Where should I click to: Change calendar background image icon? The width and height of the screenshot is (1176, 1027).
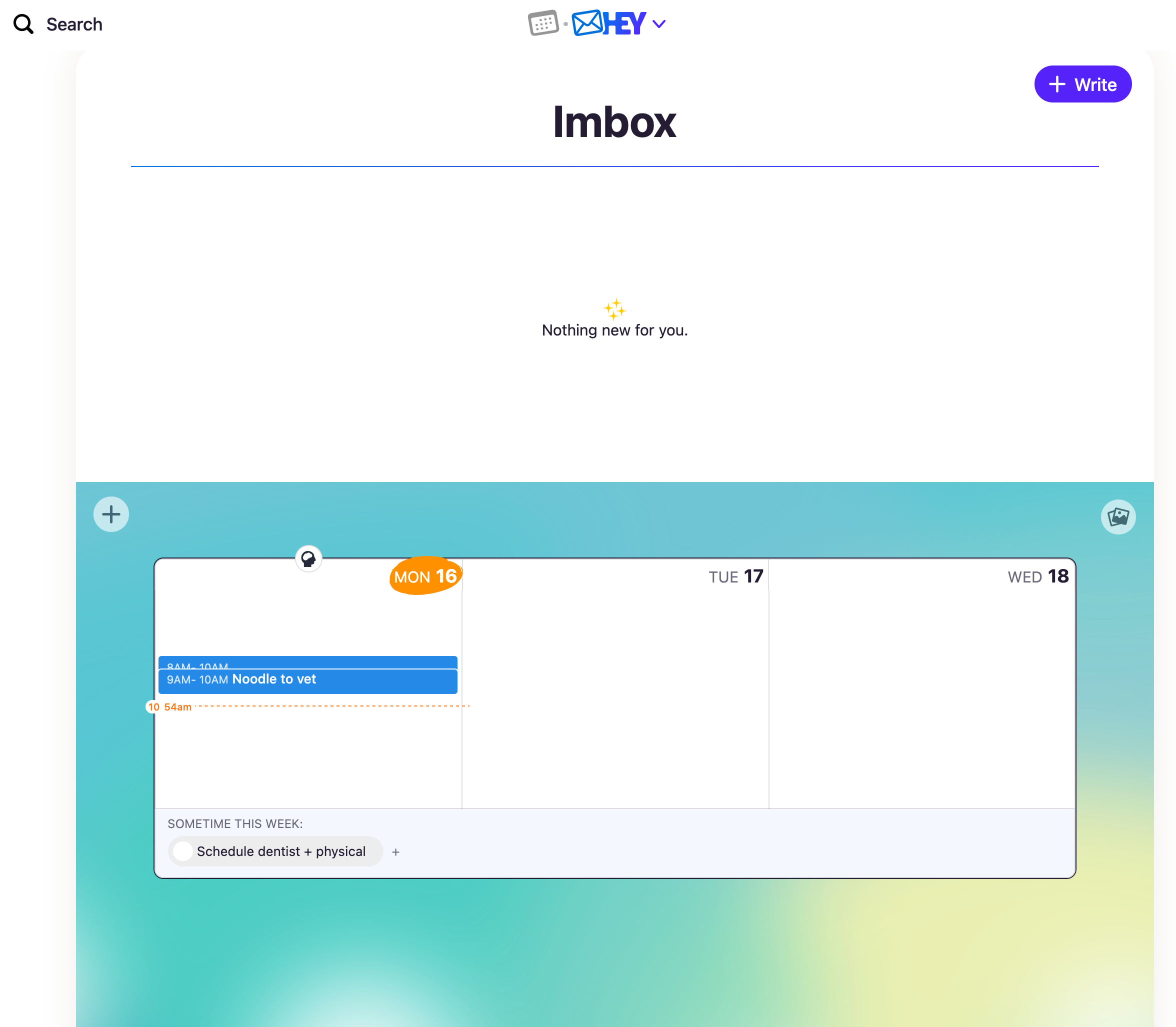click(x=1118, y=517)
